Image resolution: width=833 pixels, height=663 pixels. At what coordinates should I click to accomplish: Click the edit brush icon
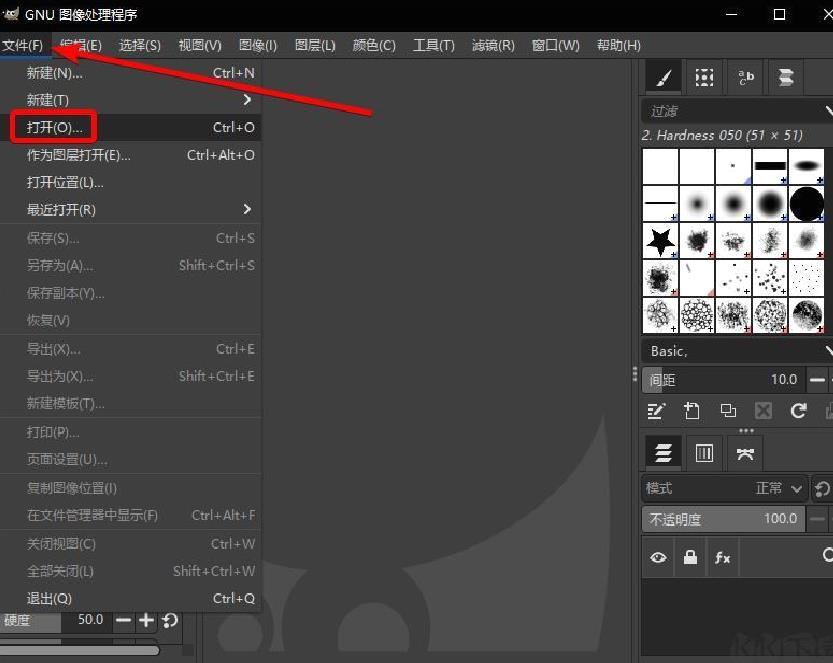coord(656,411)
